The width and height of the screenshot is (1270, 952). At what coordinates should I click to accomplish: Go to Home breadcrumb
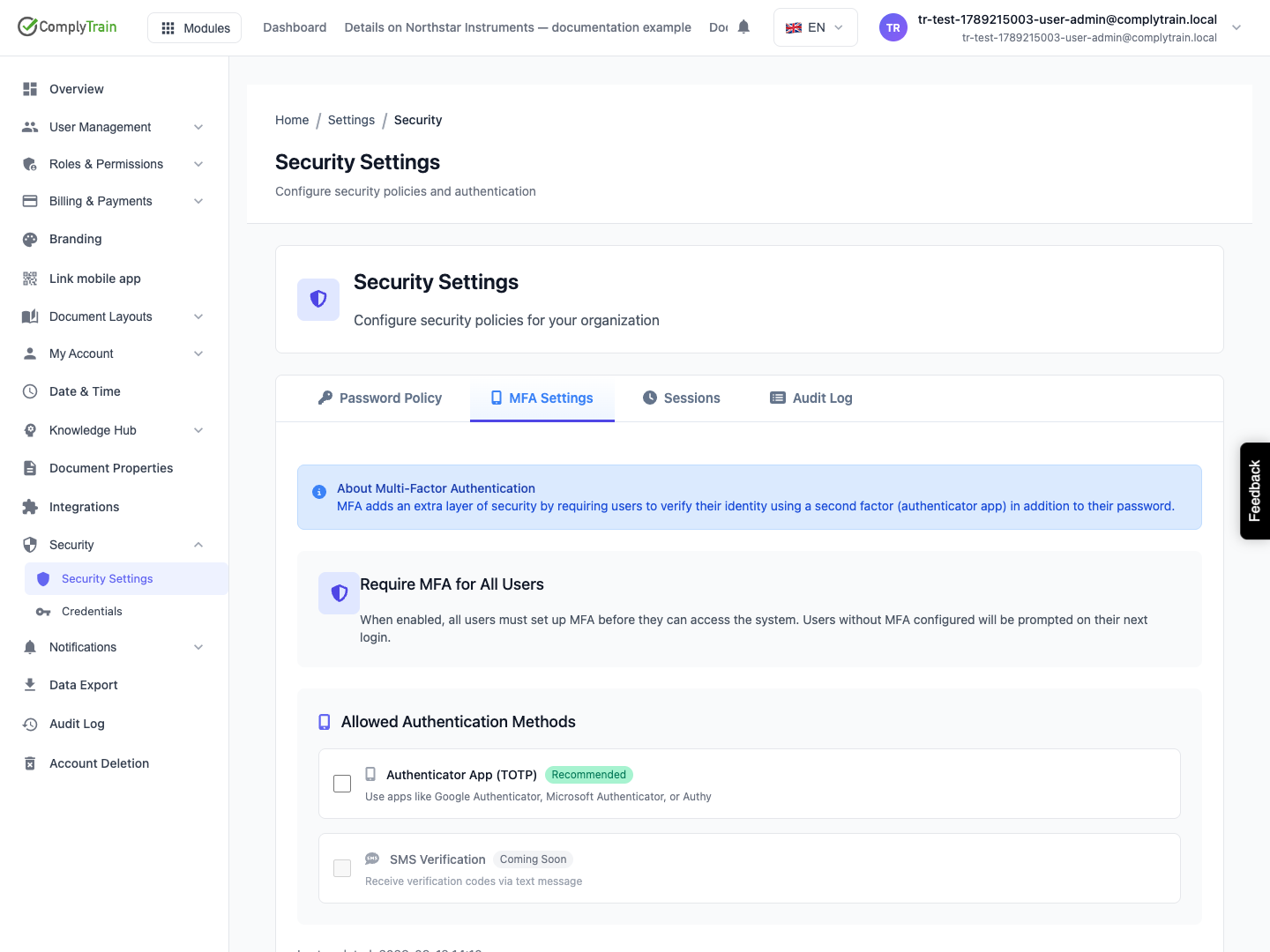(x=292, y=120)
